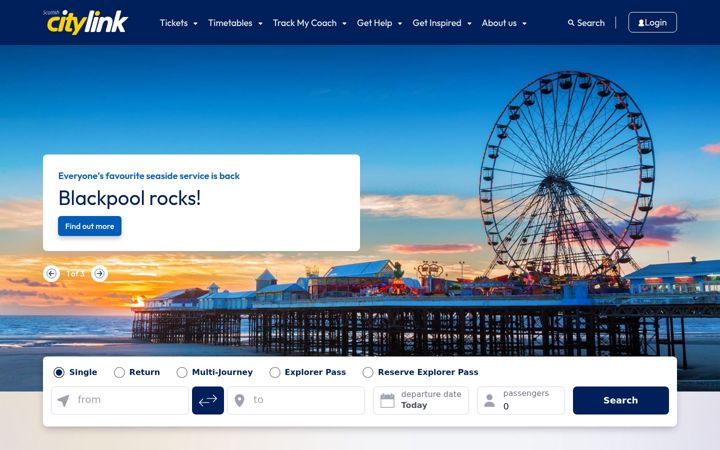Swap from and to locations
The height and width of the screenshot is (450, 720).
pos(208,400)
